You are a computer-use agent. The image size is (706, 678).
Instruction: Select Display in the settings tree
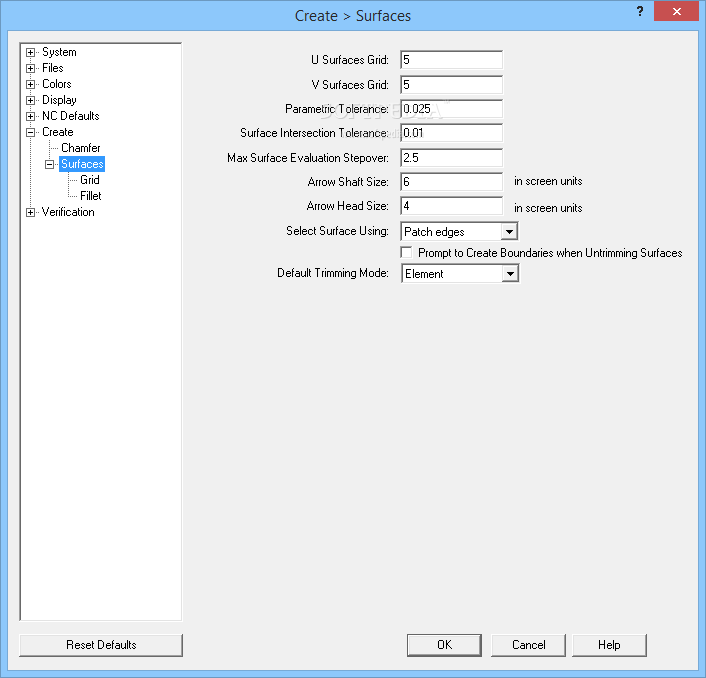coord(59,100)
